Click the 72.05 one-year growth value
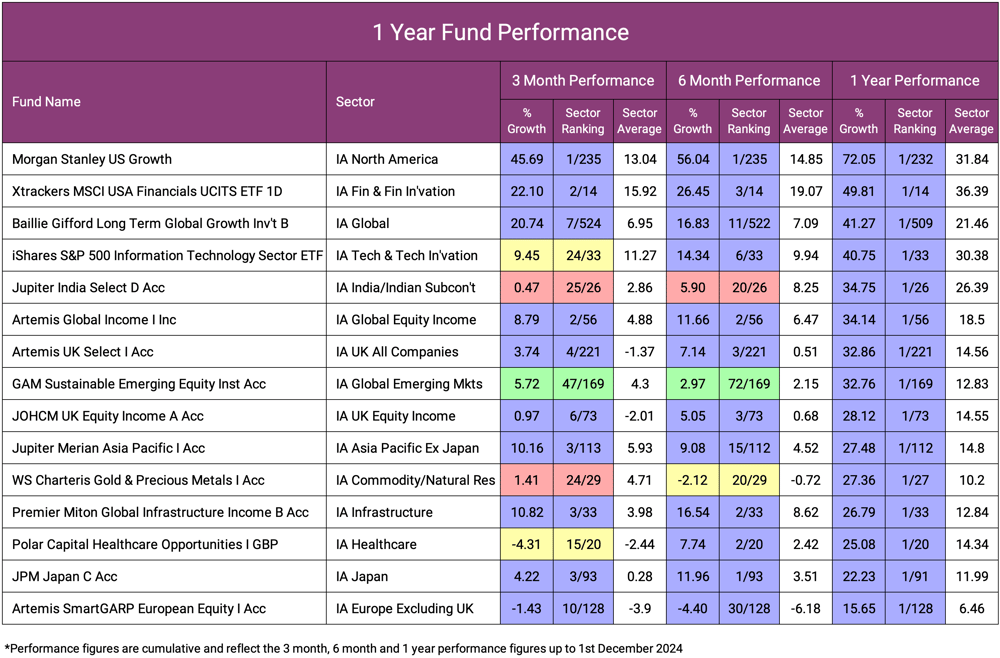1000x658 pixels. point(858,159)
